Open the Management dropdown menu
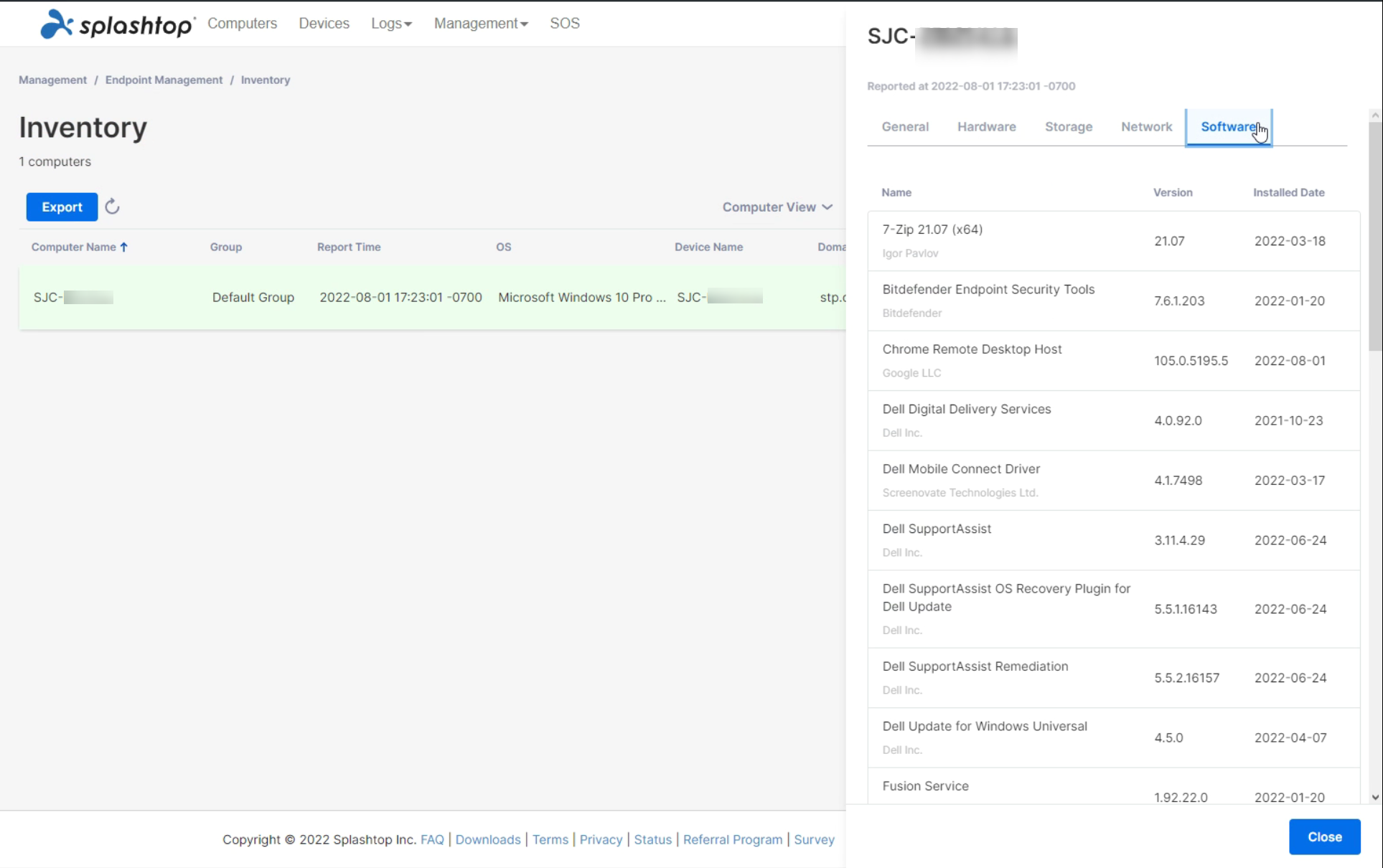 (x=481, y=23)
